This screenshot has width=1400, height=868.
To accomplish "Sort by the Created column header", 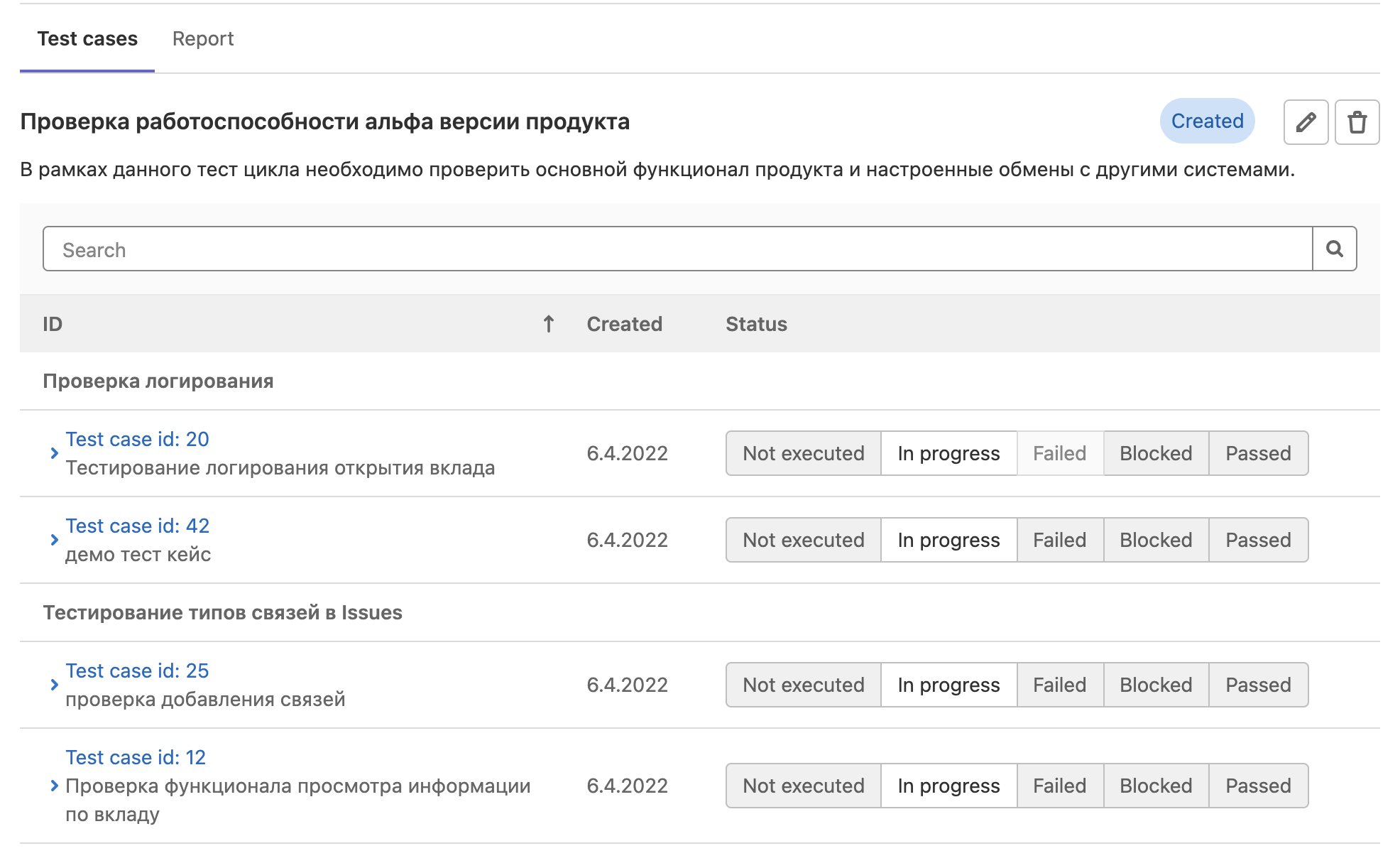I will [624, 324].
